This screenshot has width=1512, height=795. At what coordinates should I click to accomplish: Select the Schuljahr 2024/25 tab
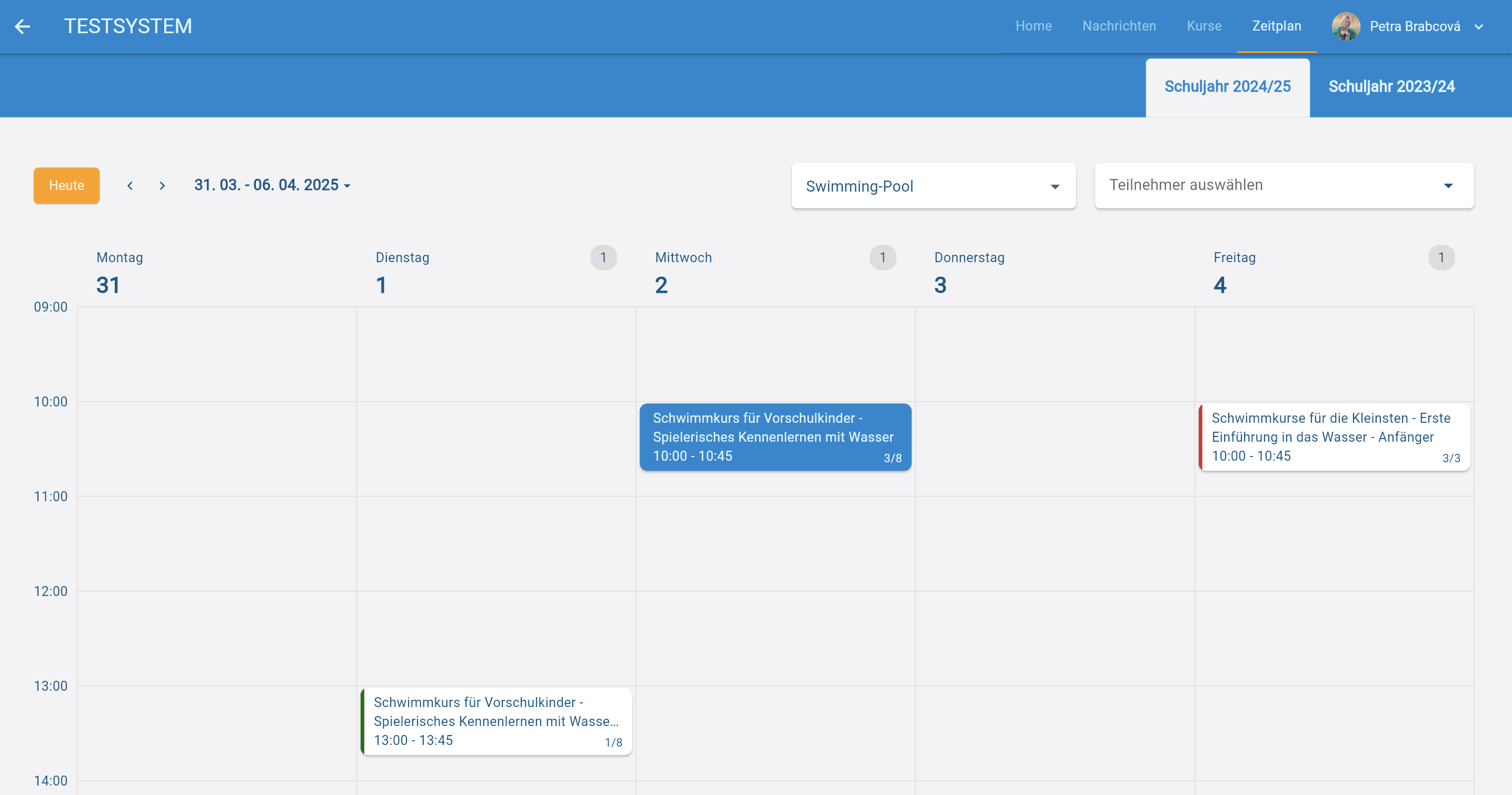(x=1227, y=87)
